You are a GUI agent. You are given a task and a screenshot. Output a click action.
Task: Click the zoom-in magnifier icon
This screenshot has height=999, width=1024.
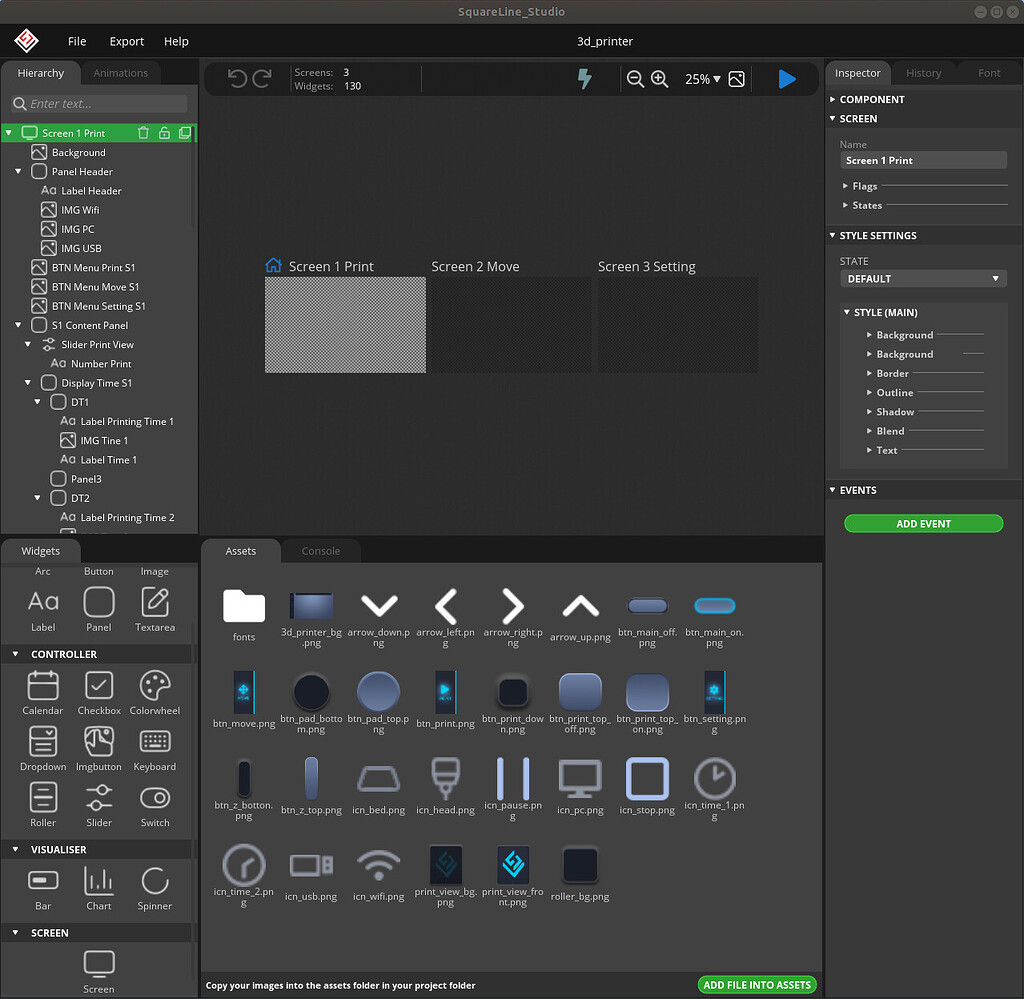pos(660,78)
